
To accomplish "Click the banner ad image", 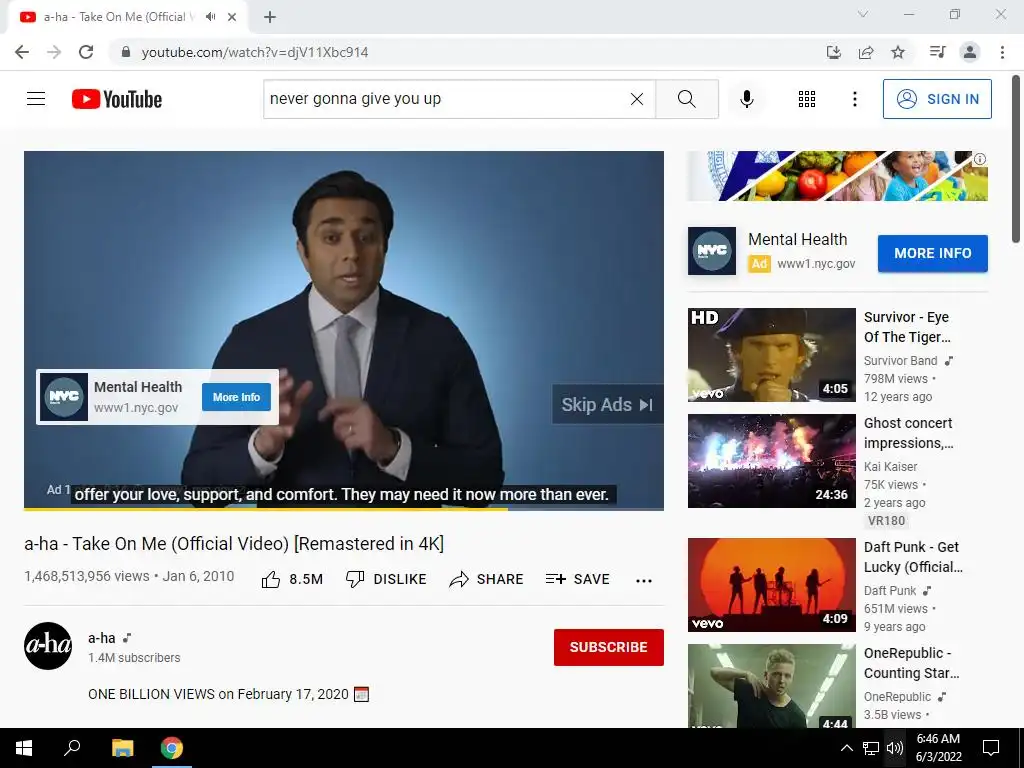I will (838, 176).
